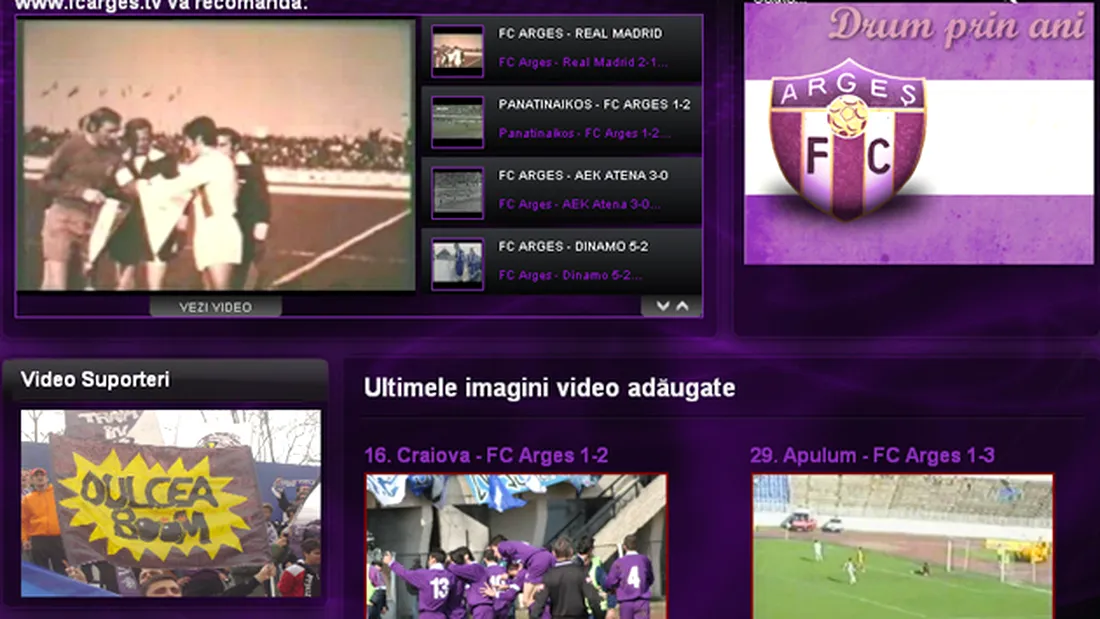Viewport: 1100px width, 619px height.
Task: Play the Dulcea Boom supporters video
Action: [170, 503]
